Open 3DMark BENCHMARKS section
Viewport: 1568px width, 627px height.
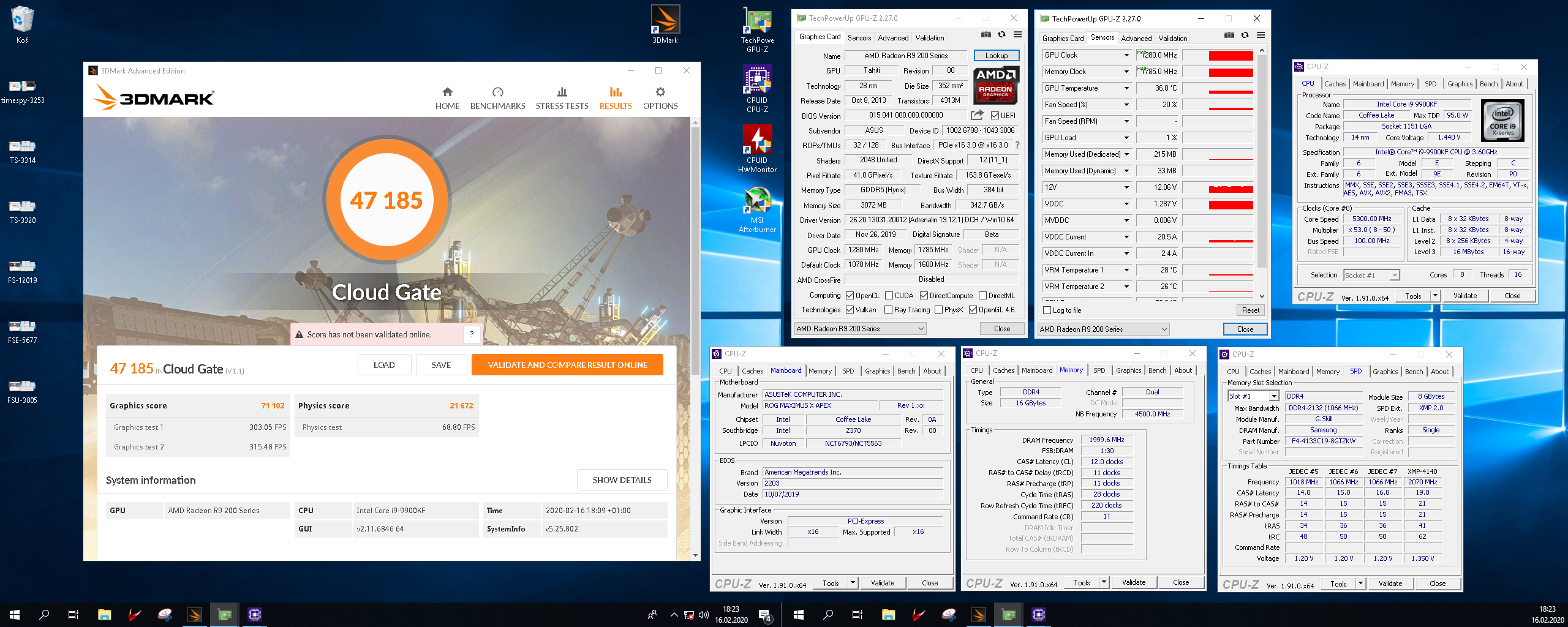497,98
